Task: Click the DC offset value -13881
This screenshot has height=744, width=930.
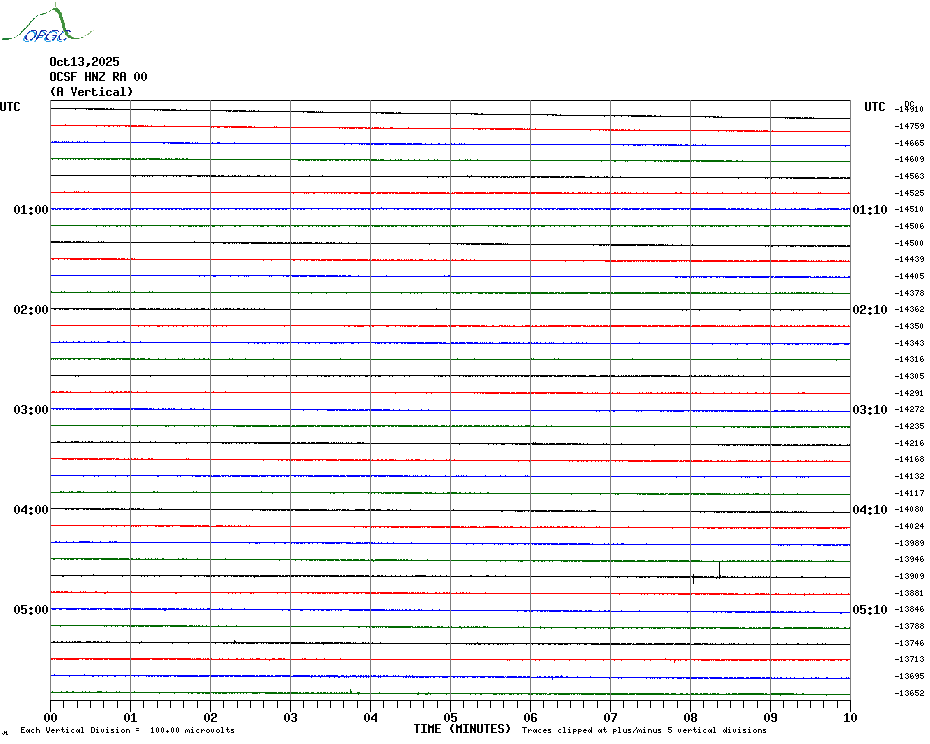Action: point(909,593)
